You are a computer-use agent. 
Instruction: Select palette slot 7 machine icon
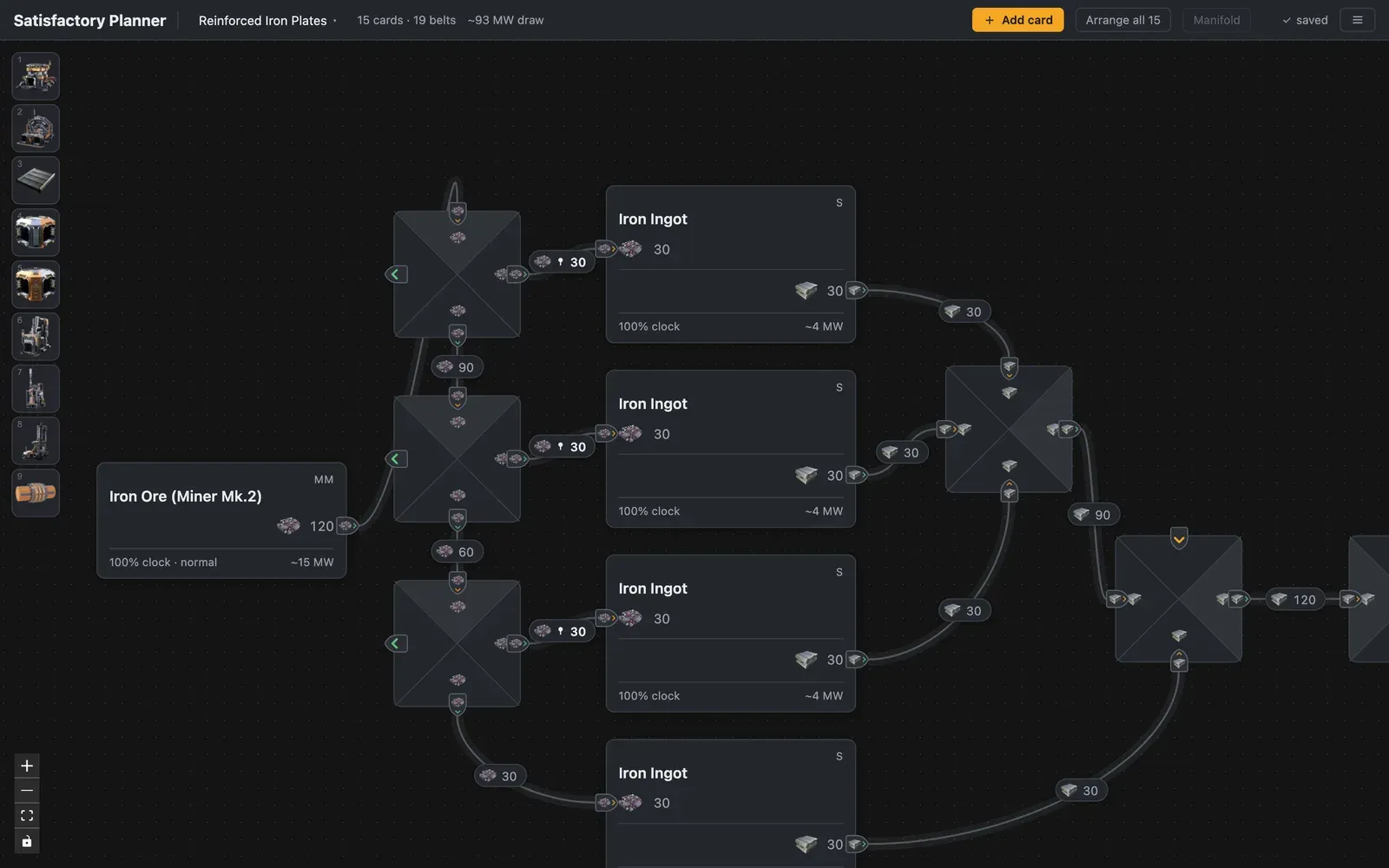pyautogui.click(x=36, y=388)
